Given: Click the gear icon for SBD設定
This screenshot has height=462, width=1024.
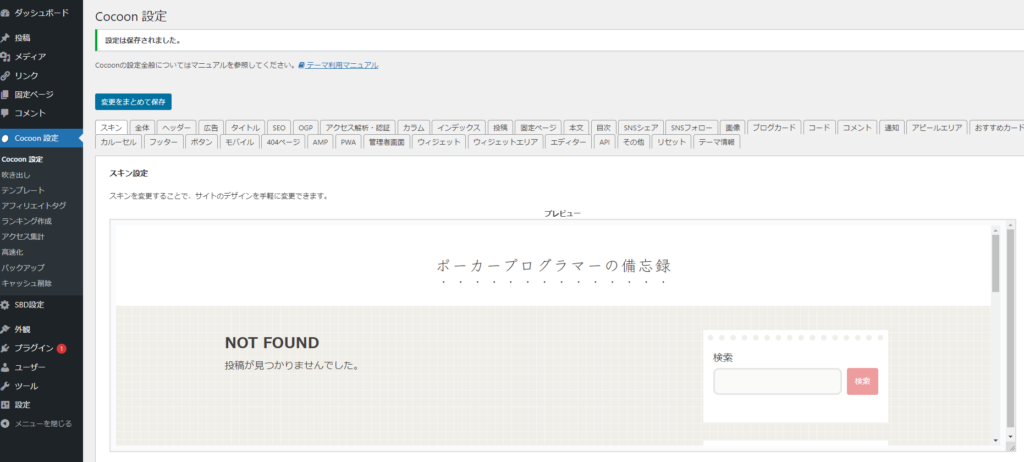Looking at the screenshot, I should point(5,305).
